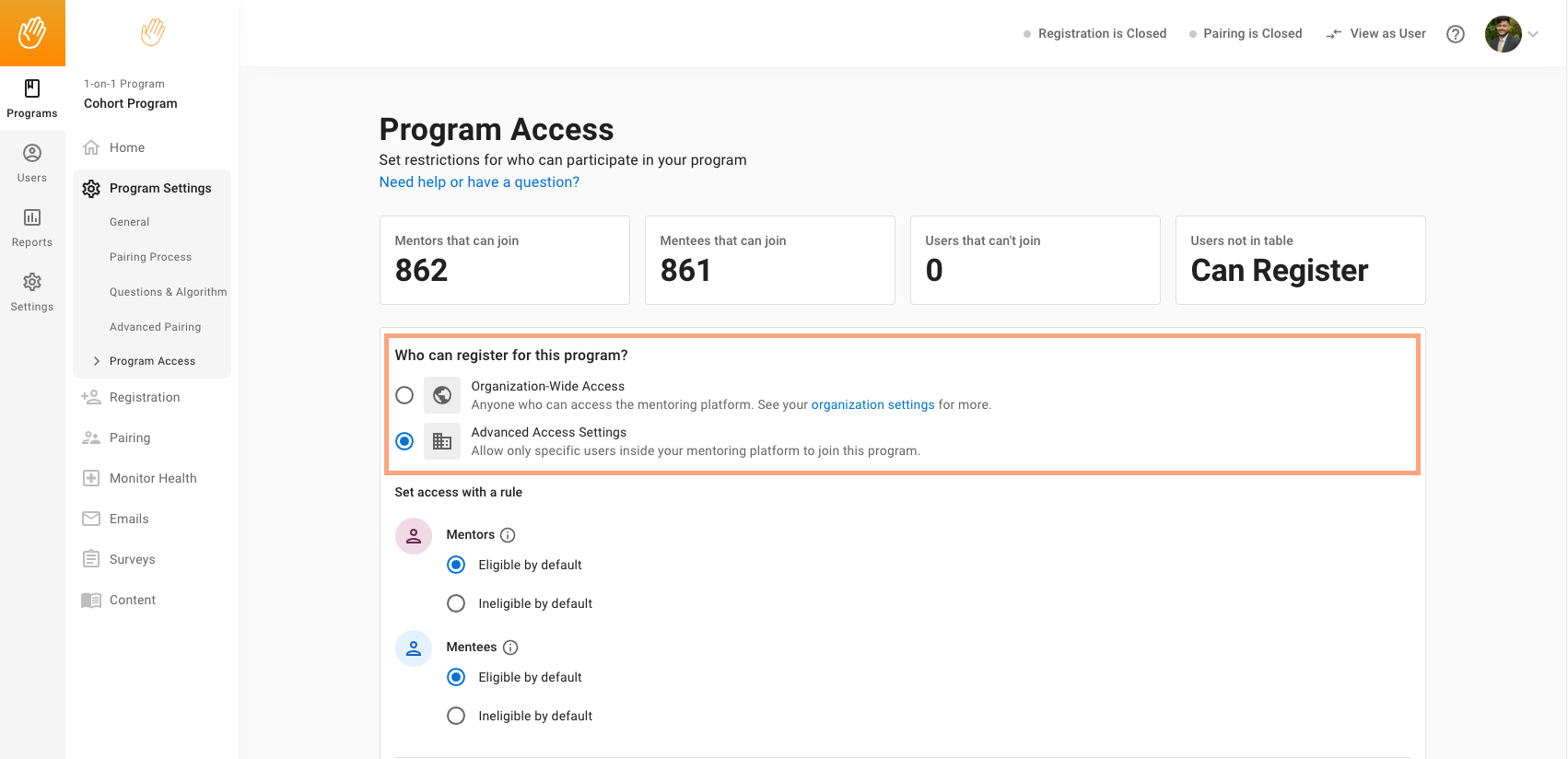Go to Monitor Health in sidebar
Image resolution: width=1568 pixels, height=759 pixels.
(153, 478)
